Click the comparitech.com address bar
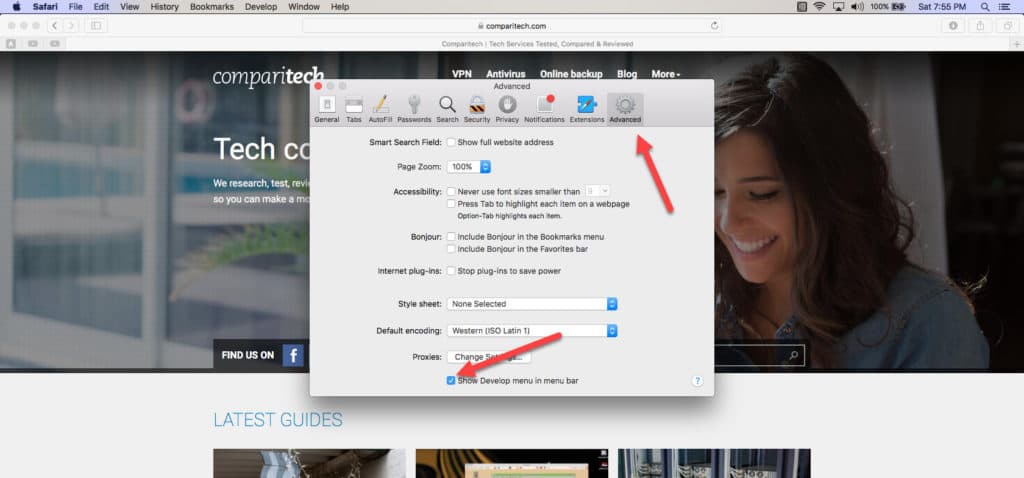This screenshot has height=478, width=1024. (x=512, y=26)
